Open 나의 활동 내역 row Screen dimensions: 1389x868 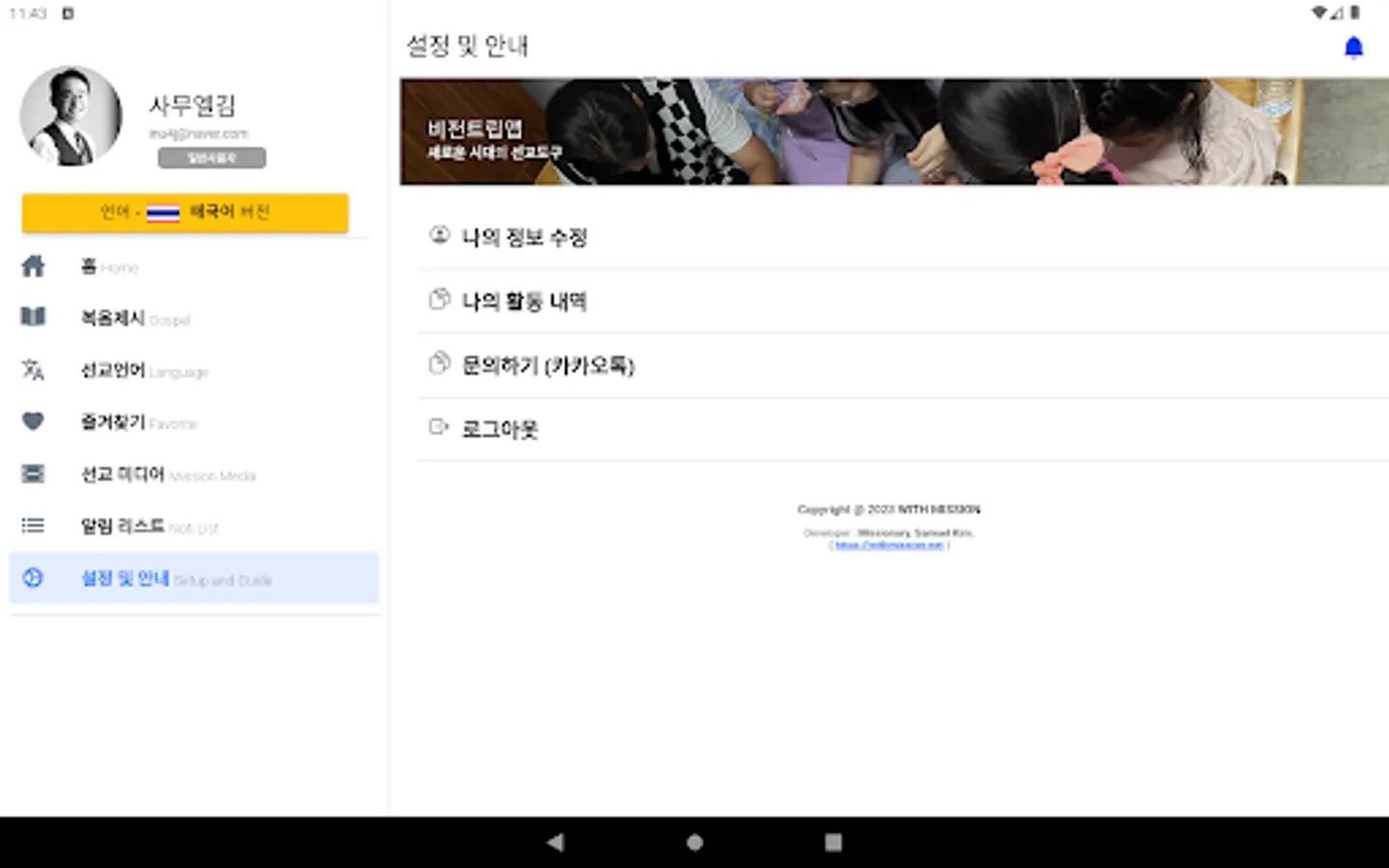pos(903,302)
